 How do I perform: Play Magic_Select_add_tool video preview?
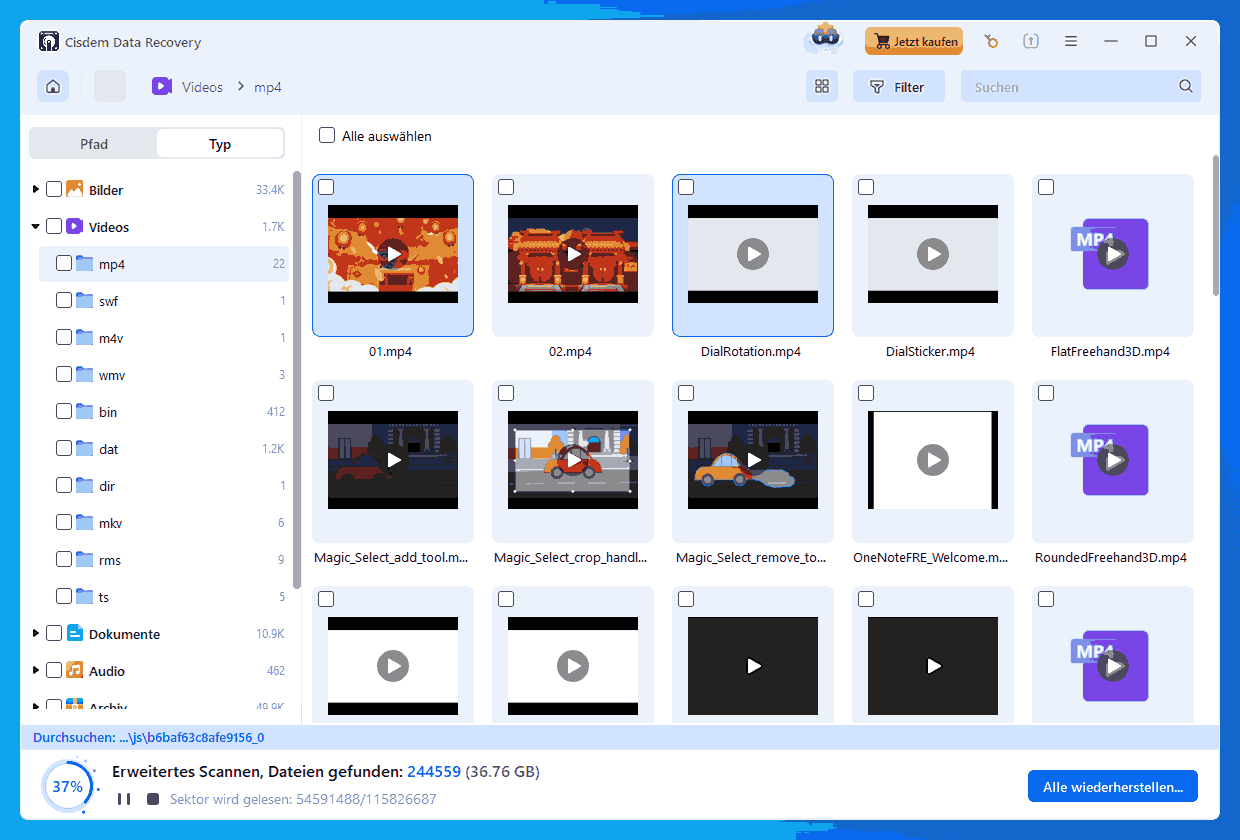tap(393, 460)
